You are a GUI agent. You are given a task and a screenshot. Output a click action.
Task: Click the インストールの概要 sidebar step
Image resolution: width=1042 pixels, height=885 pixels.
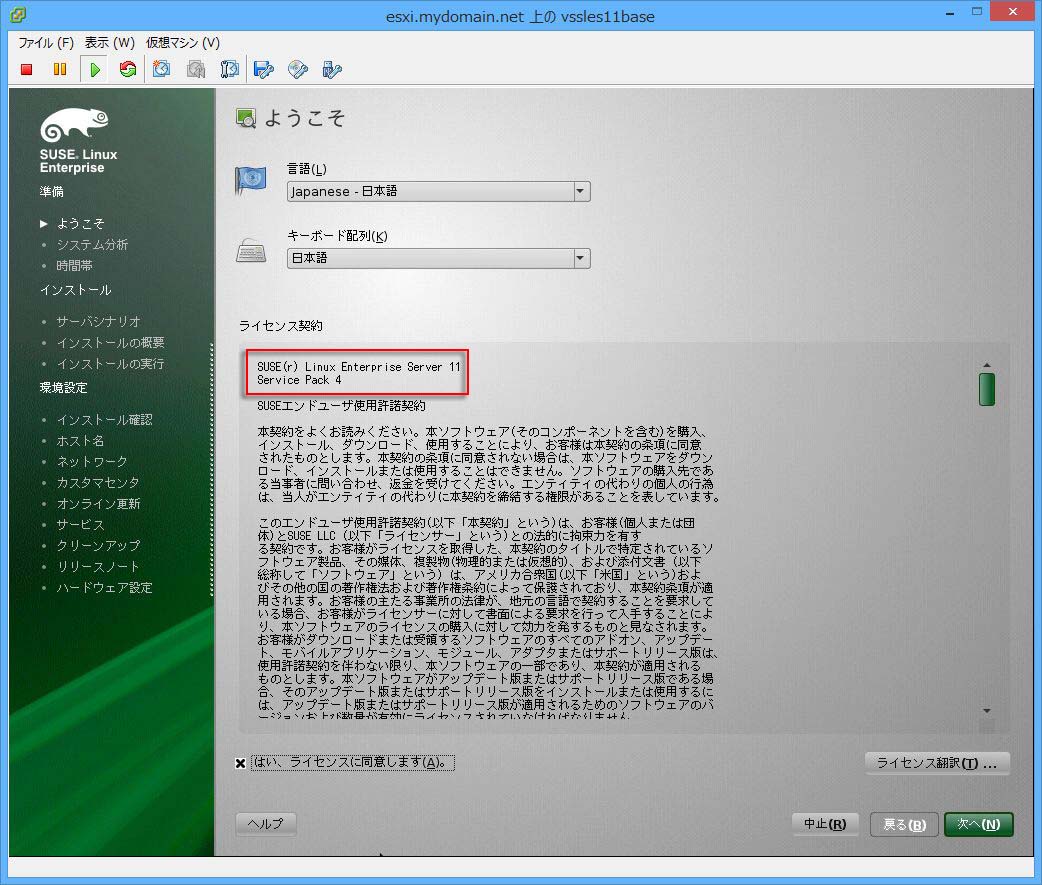[110, 343]
